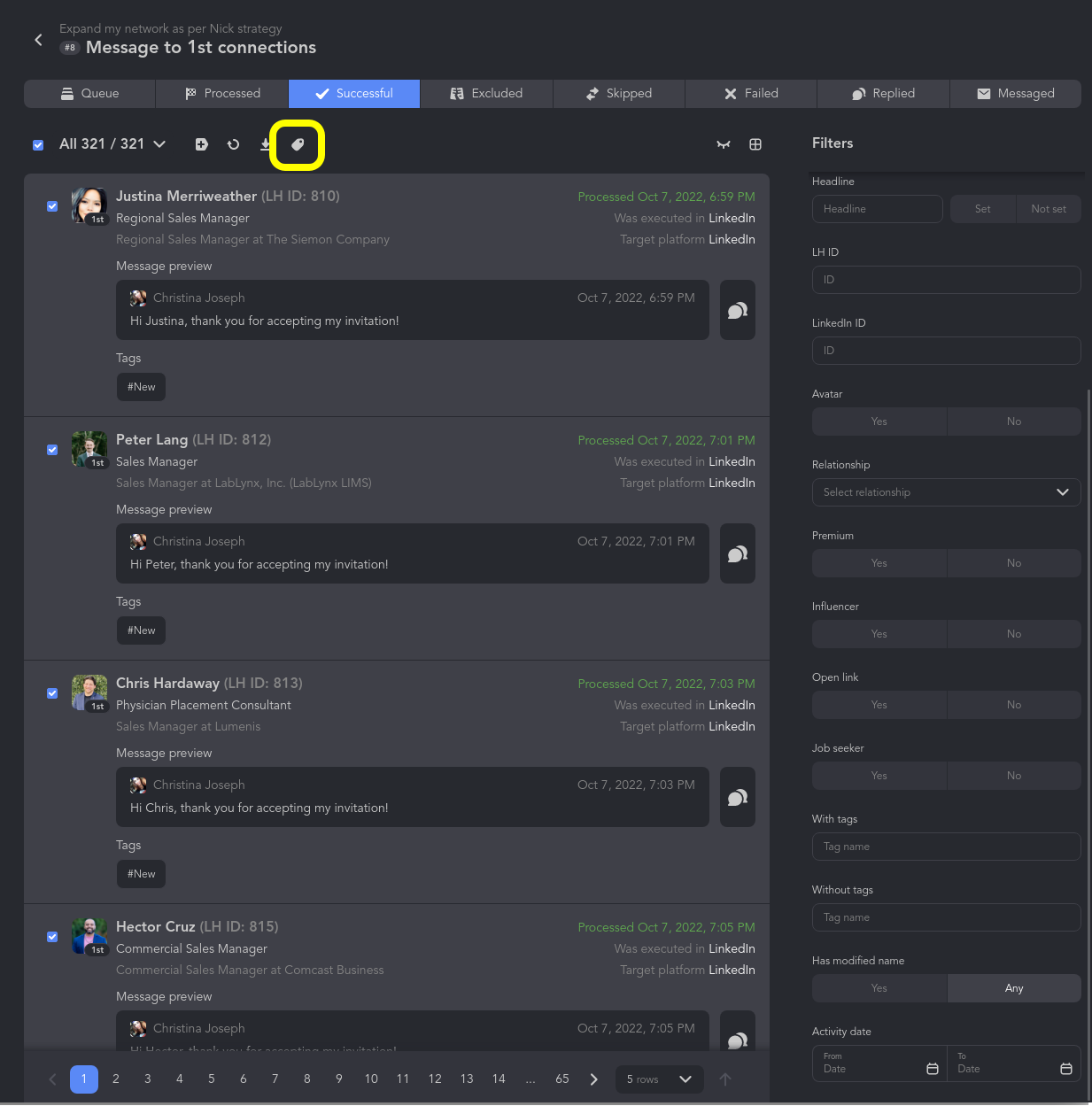This screenshot has width=1092, height=1106.
Task: Uncheck the checkbox for Justina Merriweather
Action: [x=52, y=206]
